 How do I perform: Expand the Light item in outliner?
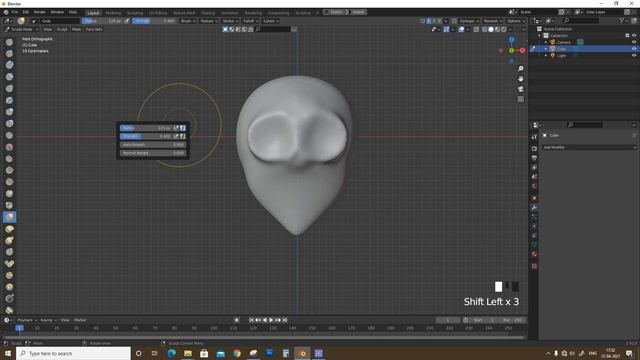tap(546, 56)
